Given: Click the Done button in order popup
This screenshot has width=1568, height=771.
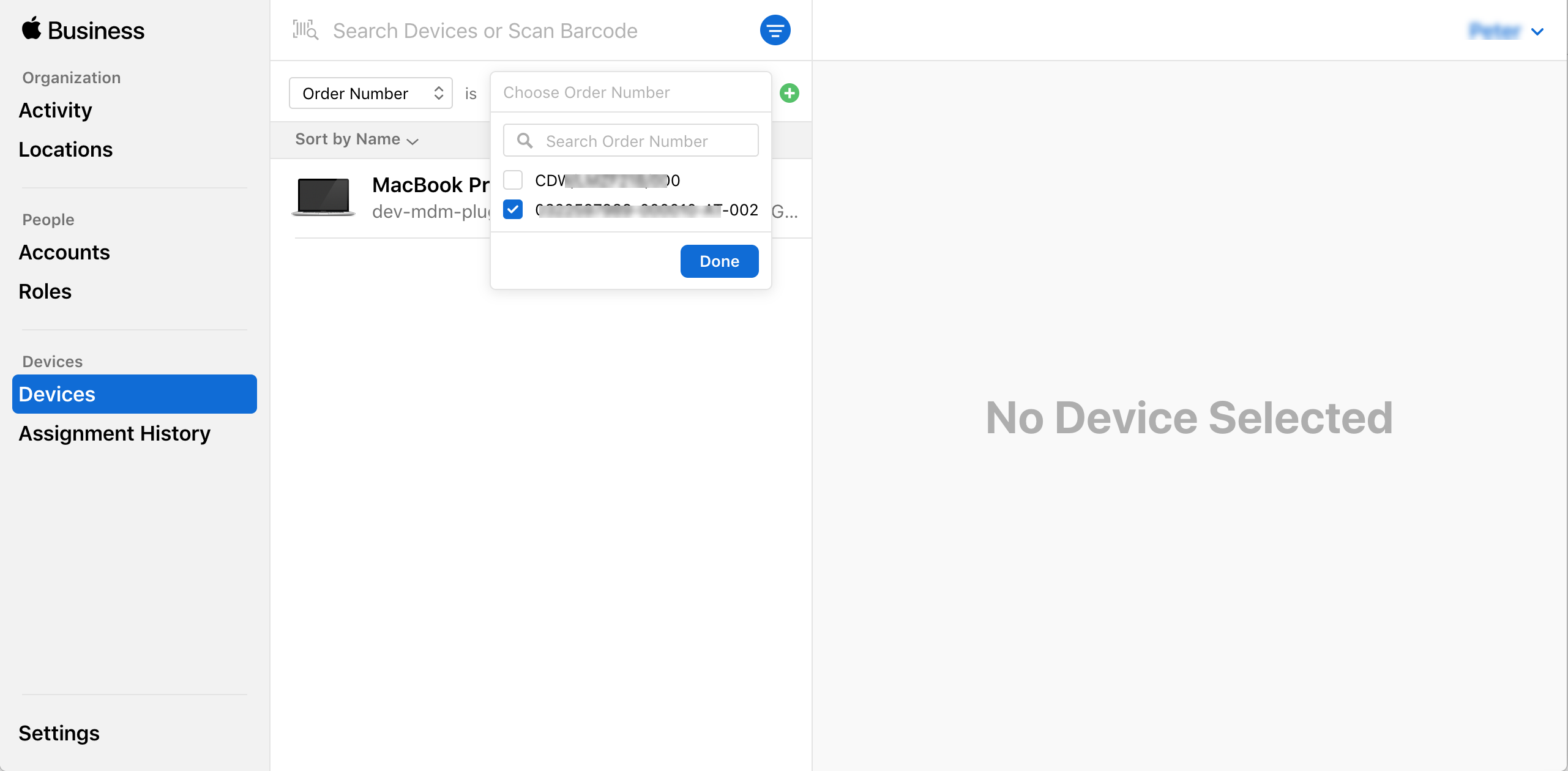Looking at the screenshot, I should [x=719, y=261].
